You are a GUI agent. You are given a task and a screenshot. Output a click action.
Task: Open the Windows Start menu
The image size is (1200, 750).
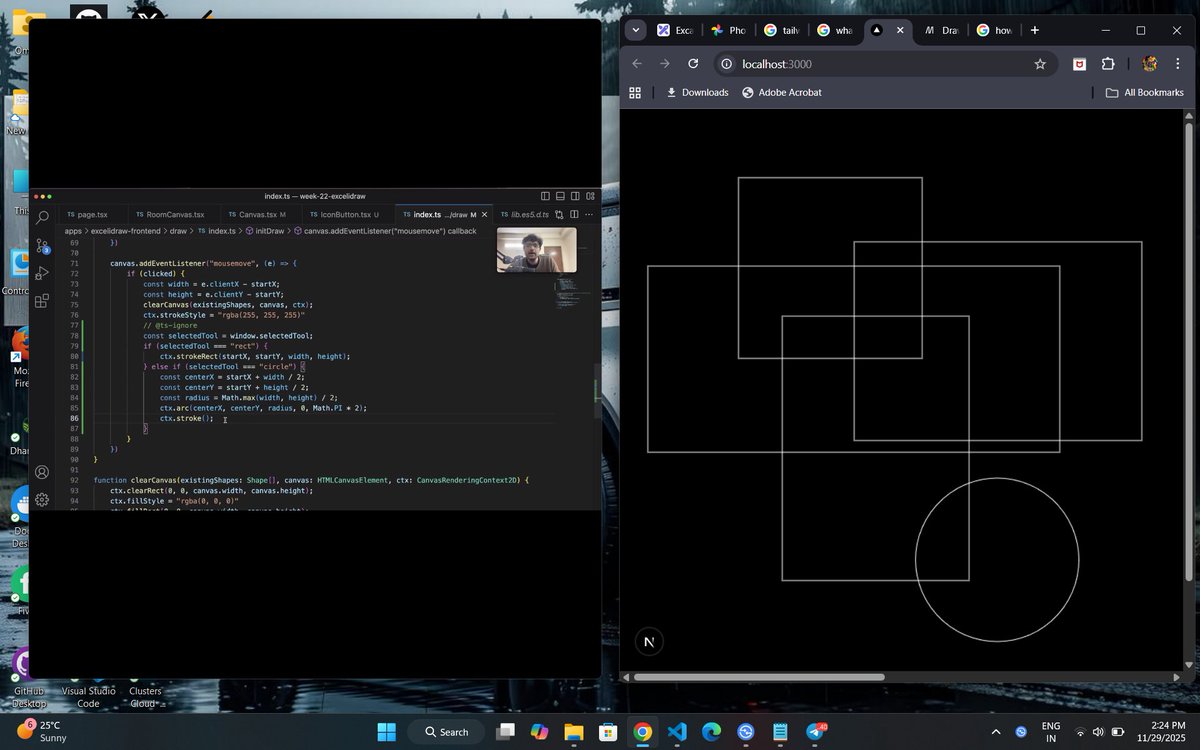tap(387, 732)
